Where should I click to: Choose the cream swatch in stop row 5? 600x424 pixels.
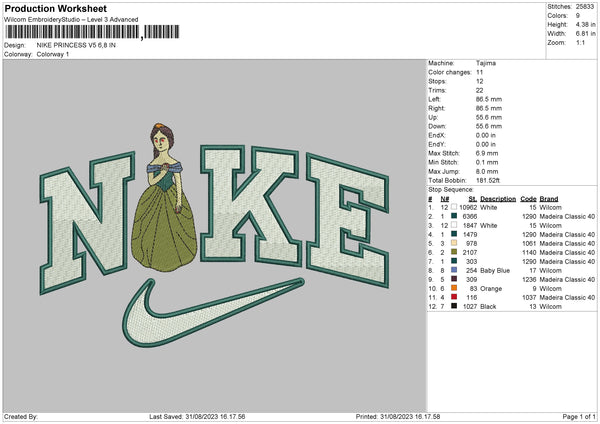point(454,243)
